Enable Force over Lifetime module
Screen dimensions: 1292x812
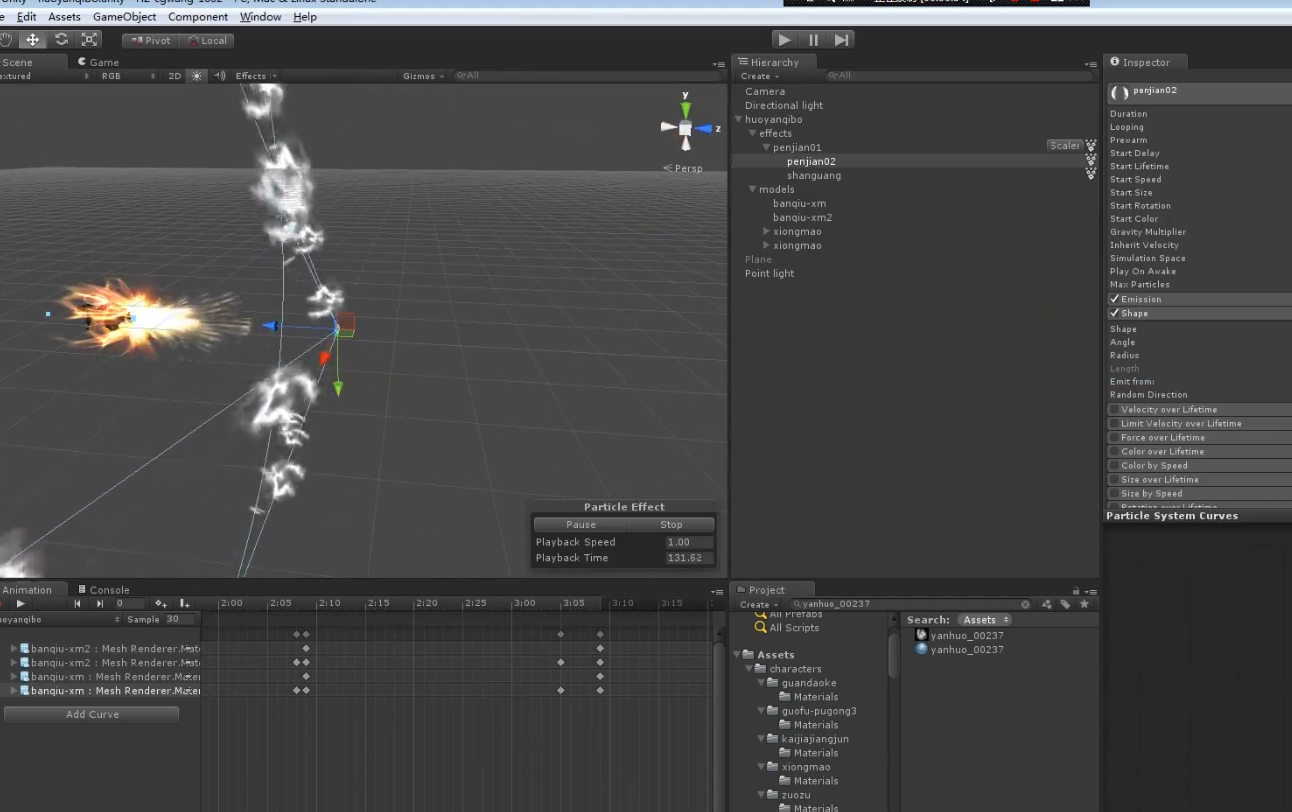(x=1114, y=437)
